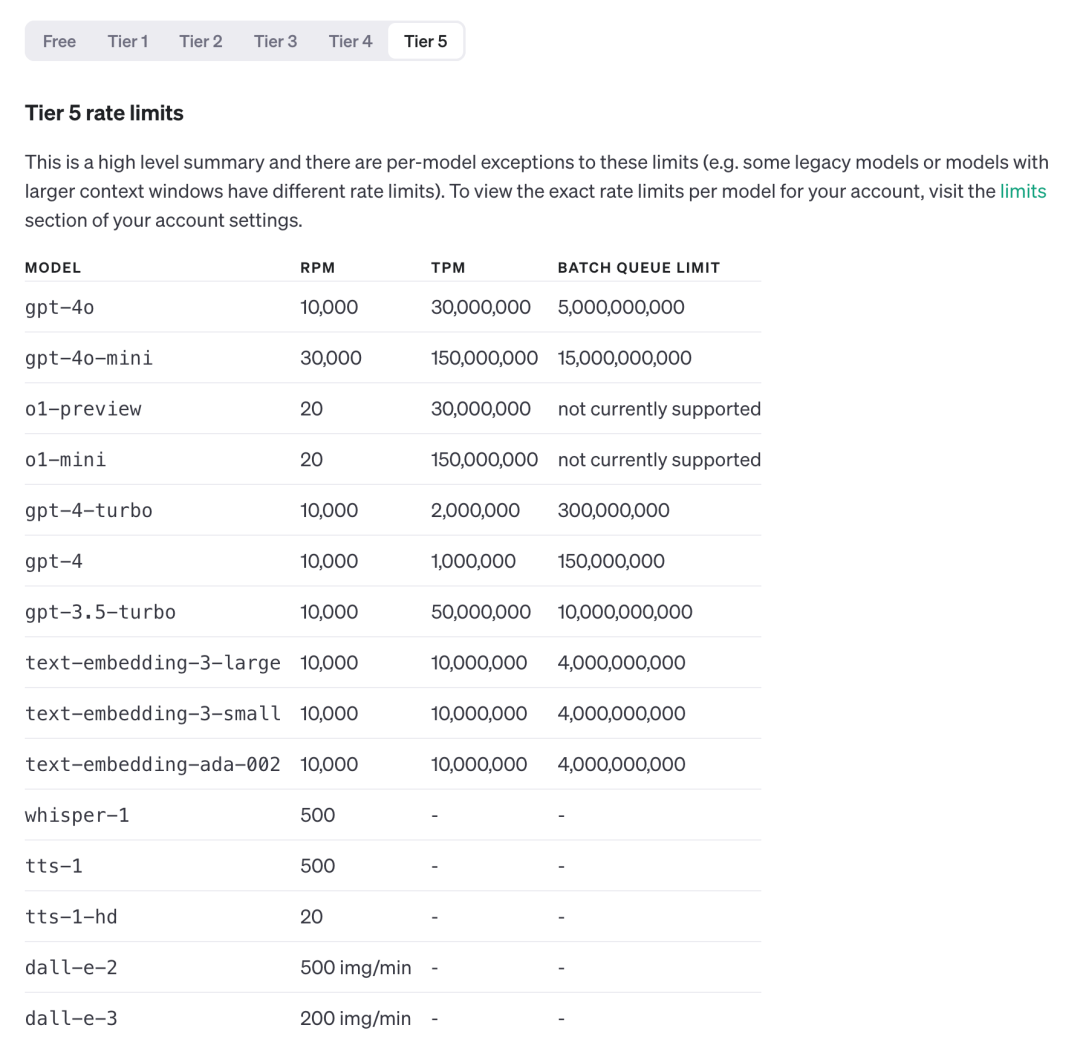Click the BATCH QUEUE LIMIT column header
Screen dimensions: 1080x1051
(638, 267)
